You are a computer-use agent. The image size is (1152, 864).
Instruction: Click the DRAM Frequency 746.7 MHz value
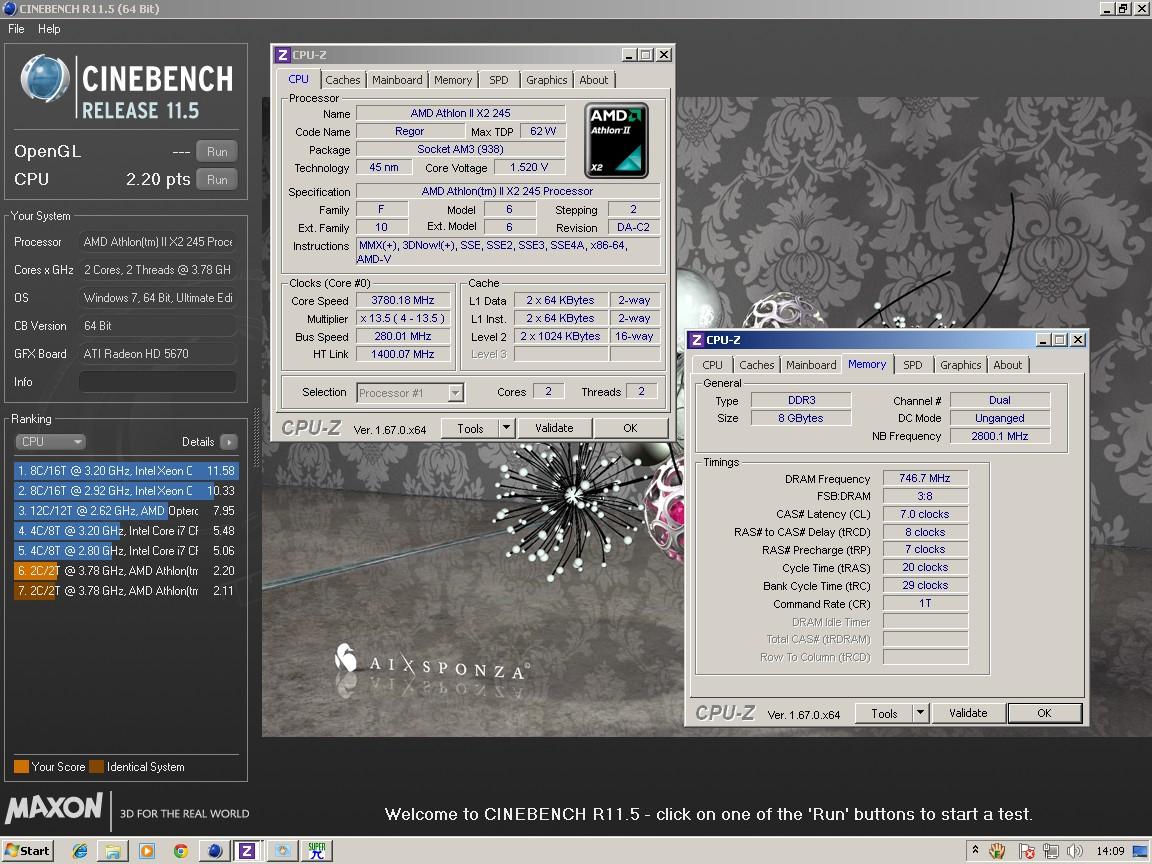925,478
